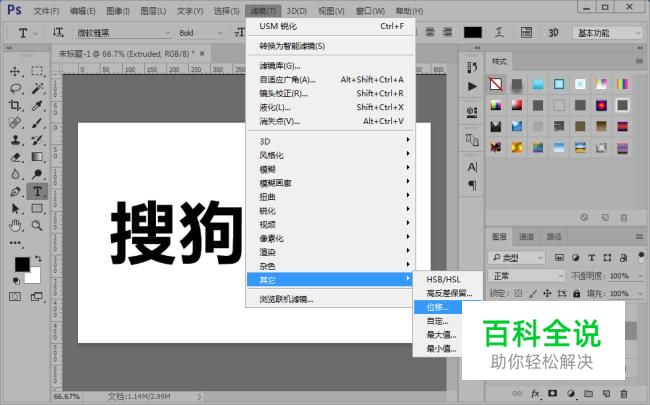This screenshot has height=405, width=650.
Task: Select the Hand tool
Action: pyautogui.click(x=15, y=226)
